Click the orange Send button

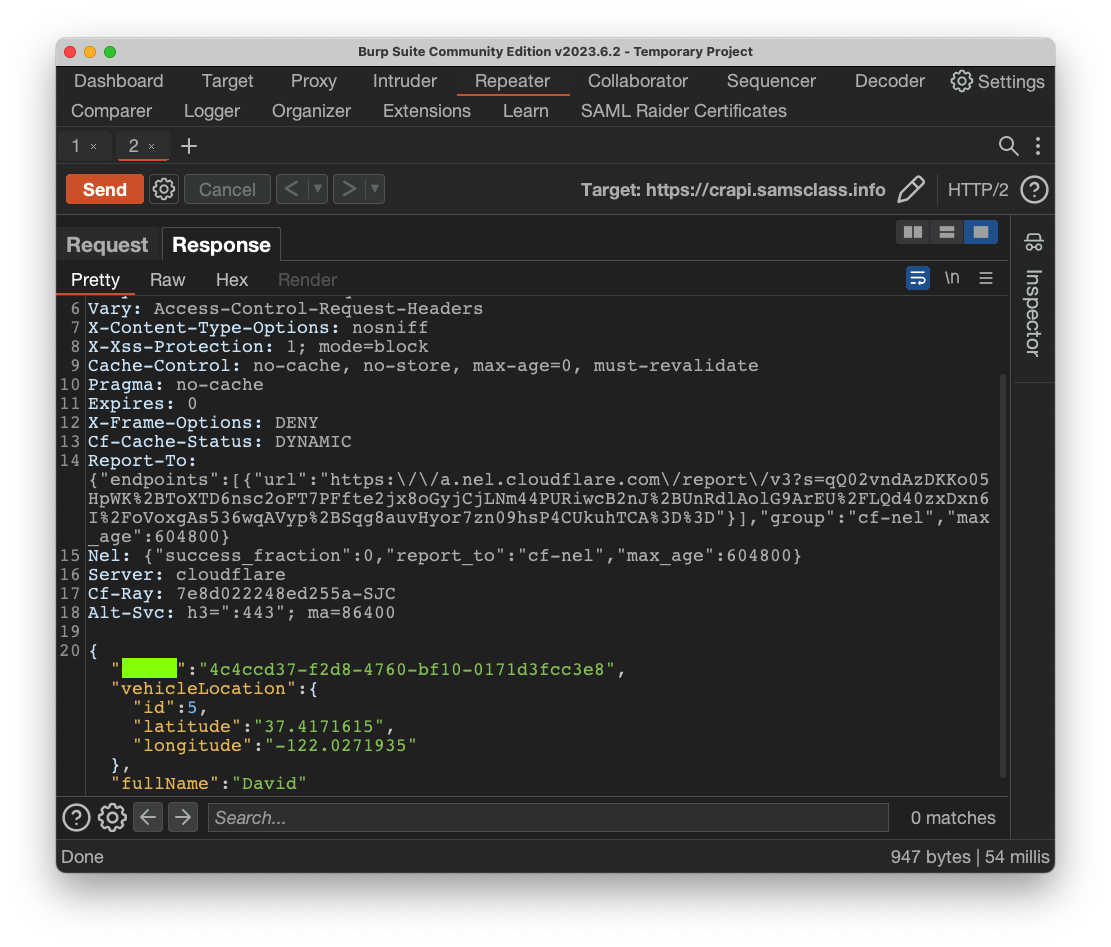click(105, 189)
